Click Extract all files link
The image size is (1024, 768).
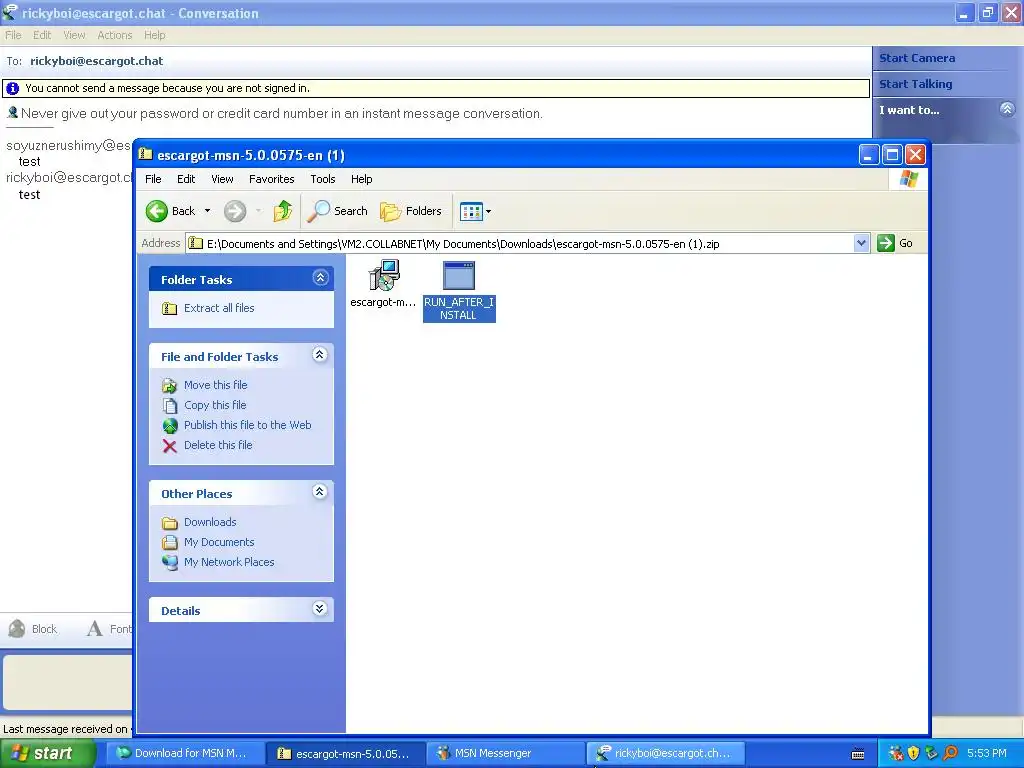[219, 308]
